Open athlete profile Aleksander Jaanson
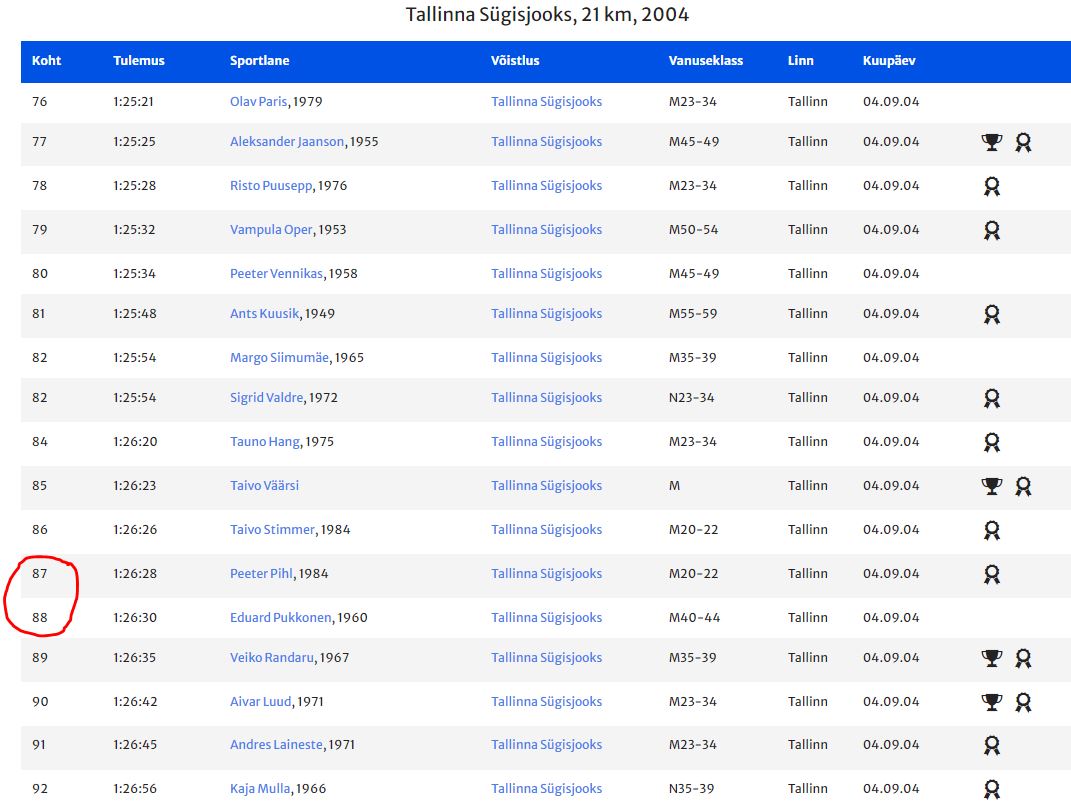1071x803 pixels. click(287, 141)
